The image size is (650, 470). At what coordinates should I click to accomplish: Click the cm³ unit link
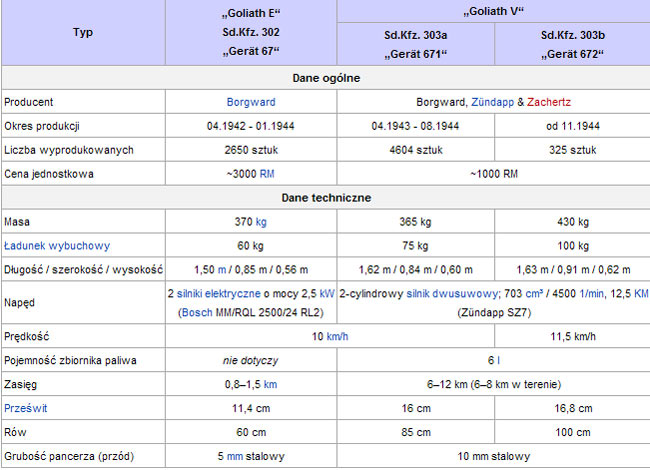click(x=534, y=294)
